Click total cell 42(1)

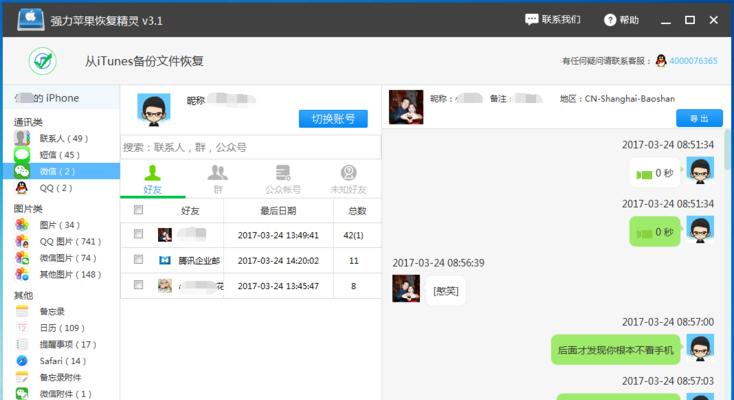coord(353,235)
